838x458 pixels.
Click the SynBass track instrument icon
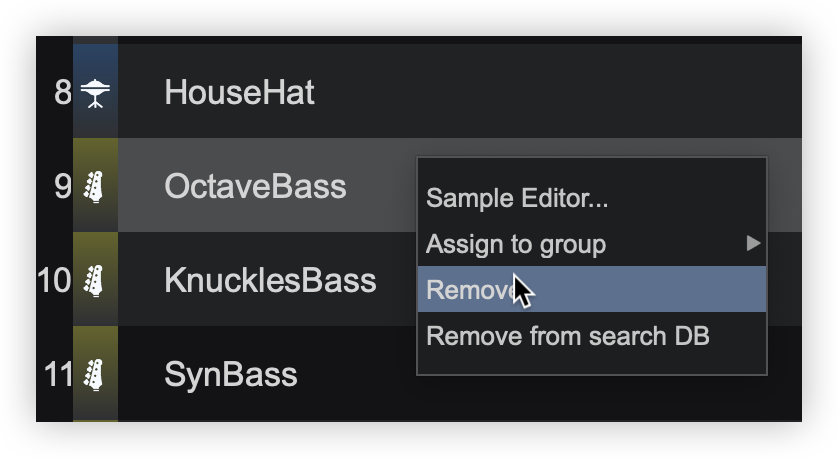point(95,374)
